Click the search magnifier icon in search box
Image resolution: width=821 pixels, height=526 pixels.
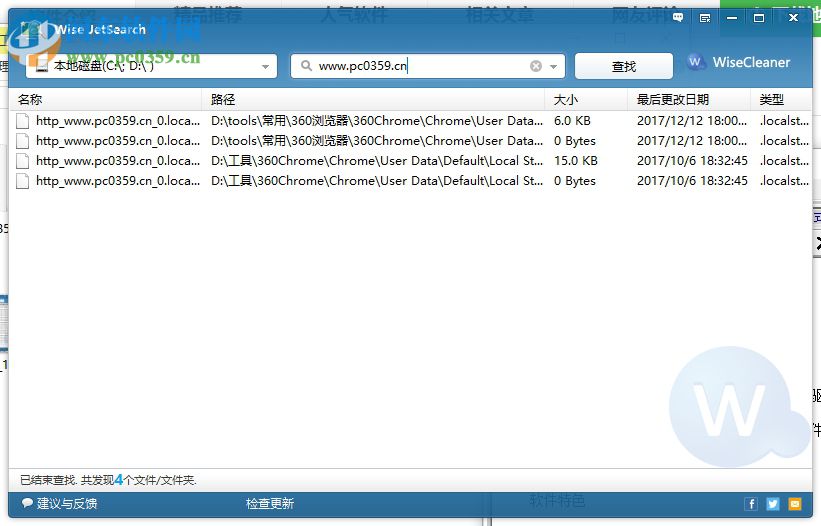pyautogui.click(x=306, y=65)
